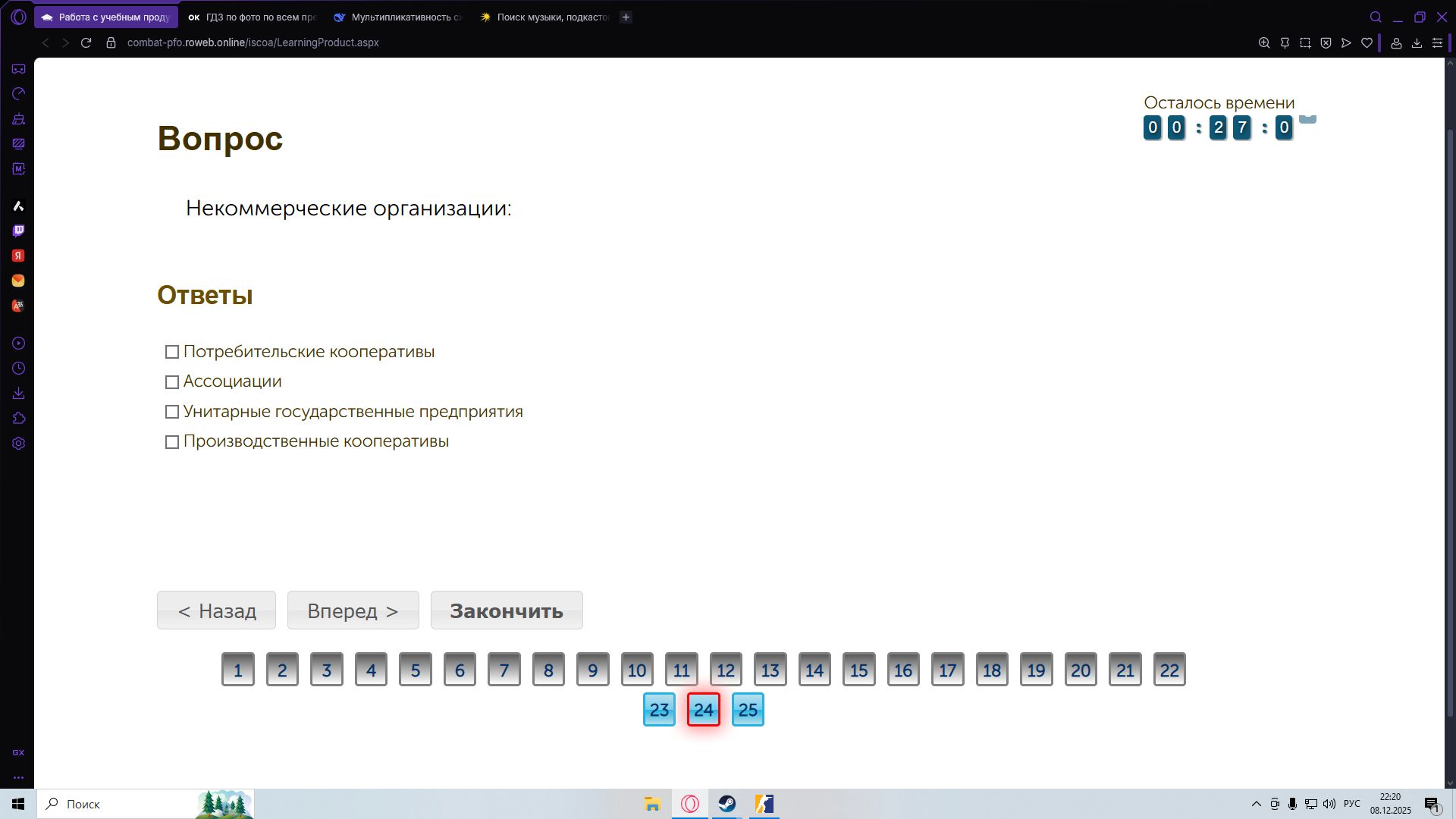Click the browser forward arrow

point(65,43)
